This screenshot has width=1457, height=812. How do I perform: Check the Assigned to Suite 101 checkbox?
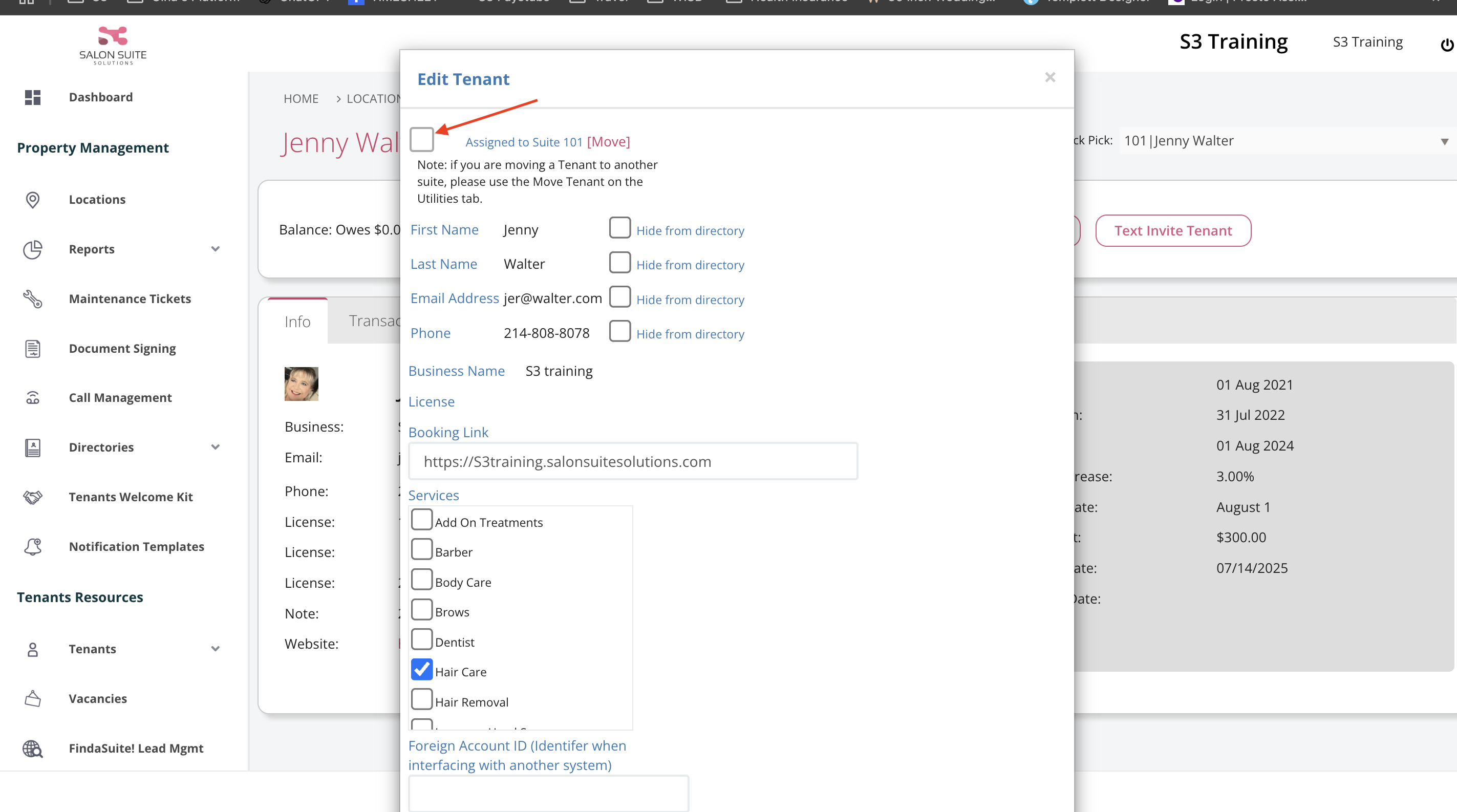(x=422, y=140)
